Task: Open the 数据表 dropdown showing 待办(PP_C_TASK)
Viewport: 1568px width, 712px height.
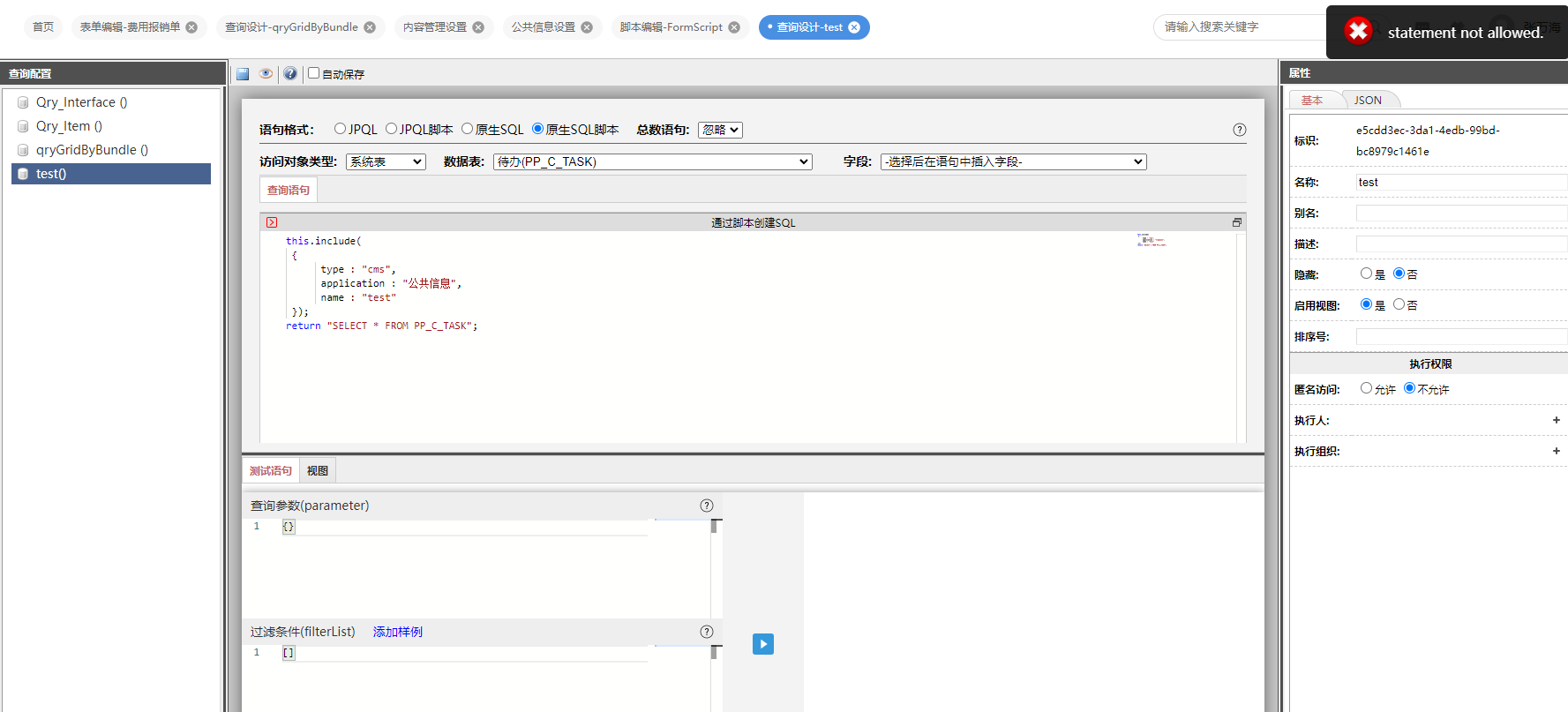Action: pyautogui.click(x=652, y=161)
